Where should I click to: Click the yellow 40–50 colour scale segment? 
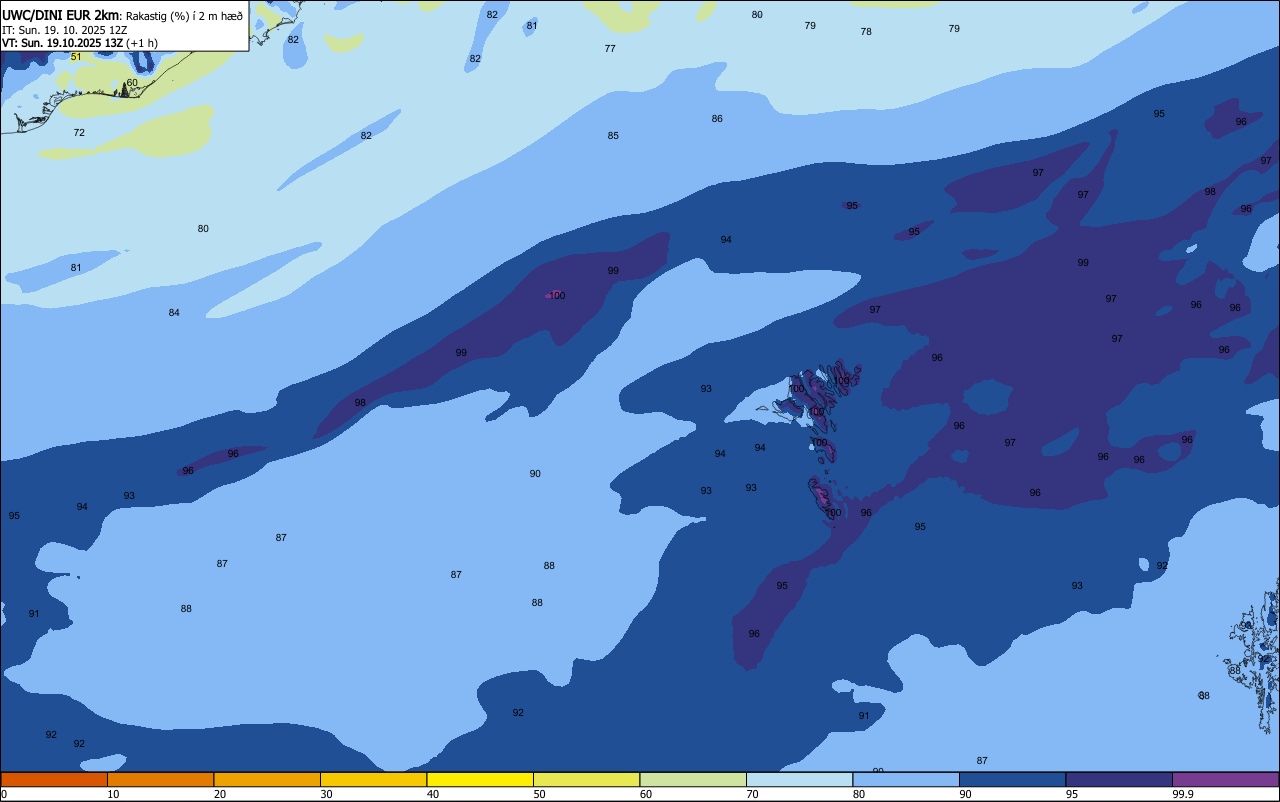[480, 779]
